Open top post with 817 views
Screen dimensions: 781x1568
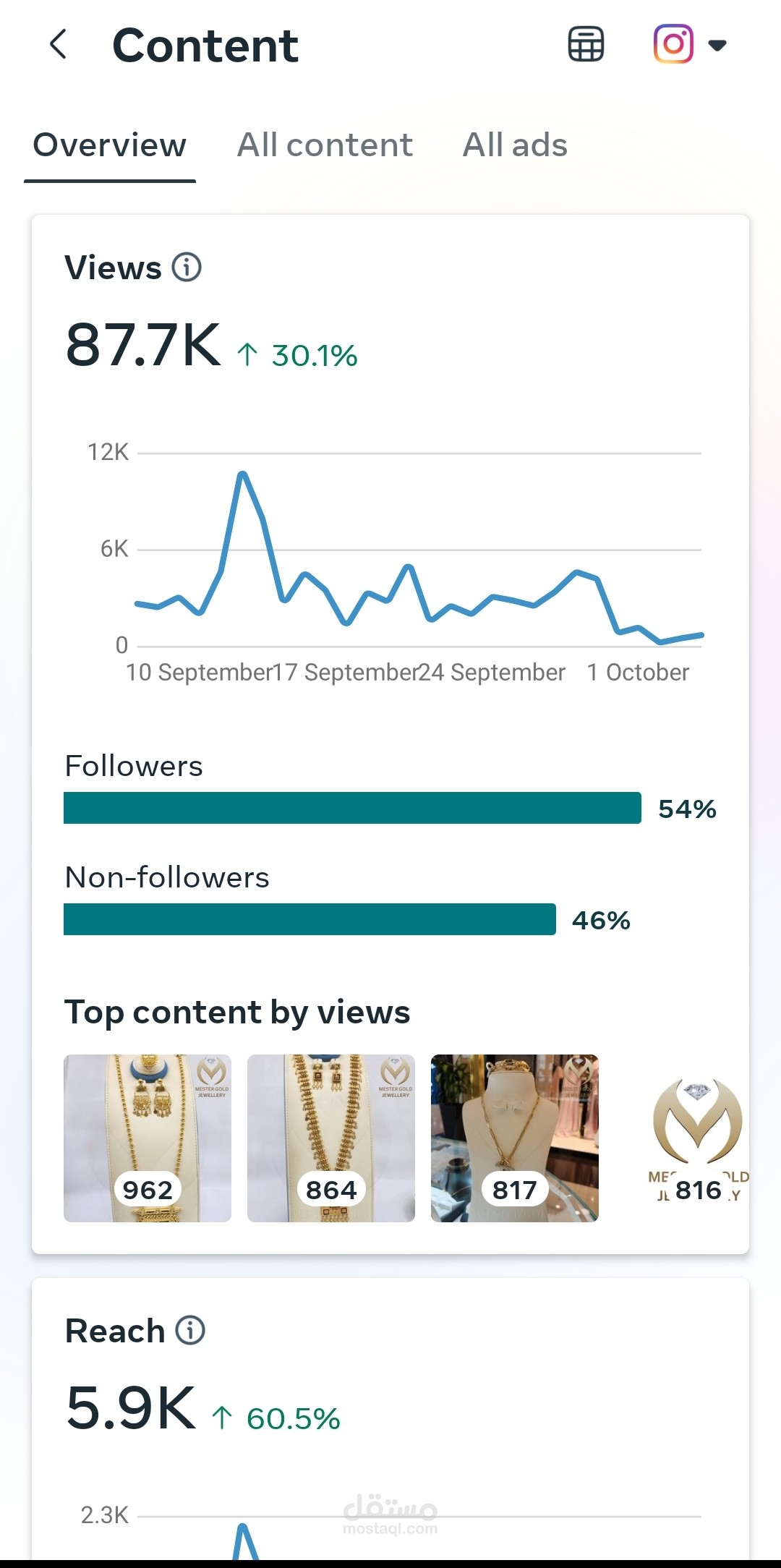click(515, 1138)
